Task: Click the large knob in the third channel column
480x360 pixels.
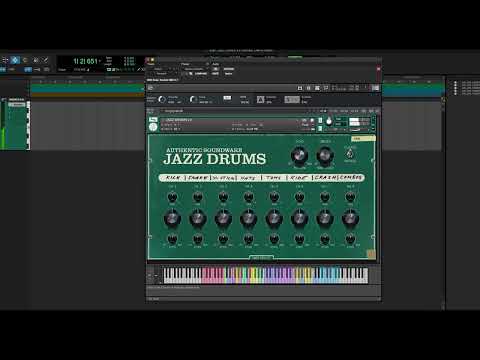Action: click(x=223, y=219)
